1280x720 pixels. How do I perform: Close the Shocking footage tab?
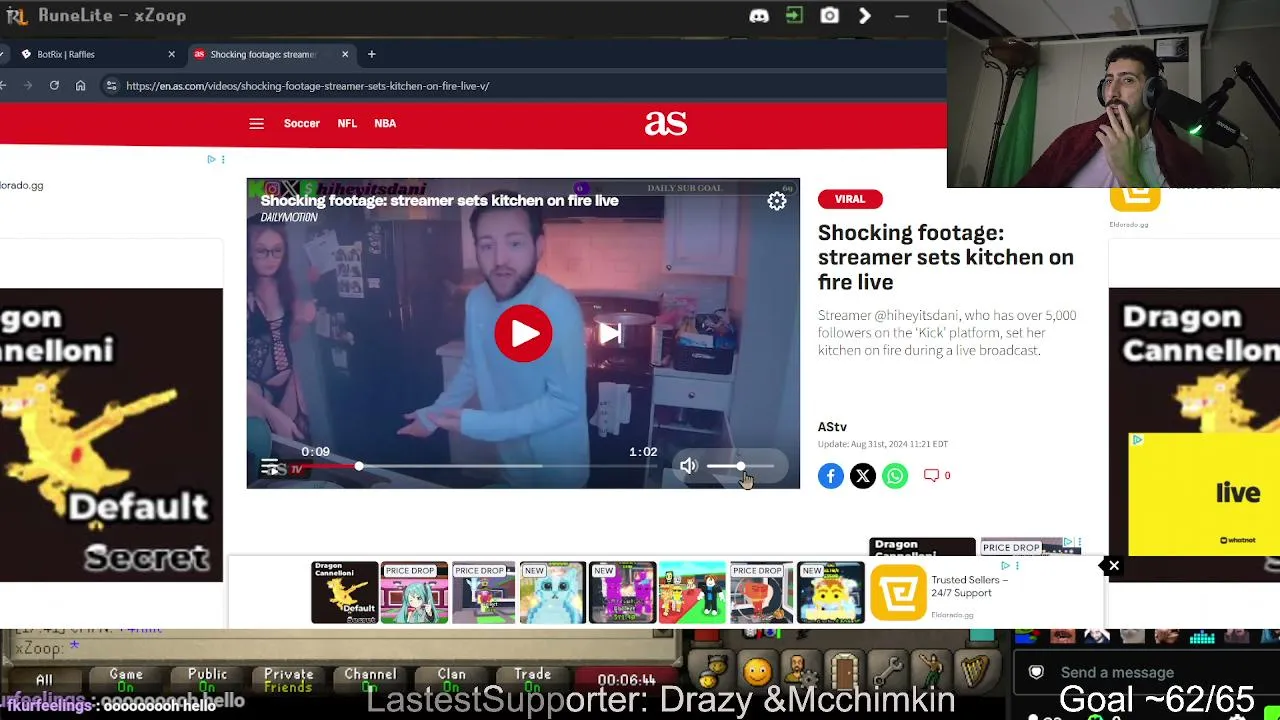pyautogui.click(x=345, y=54)
